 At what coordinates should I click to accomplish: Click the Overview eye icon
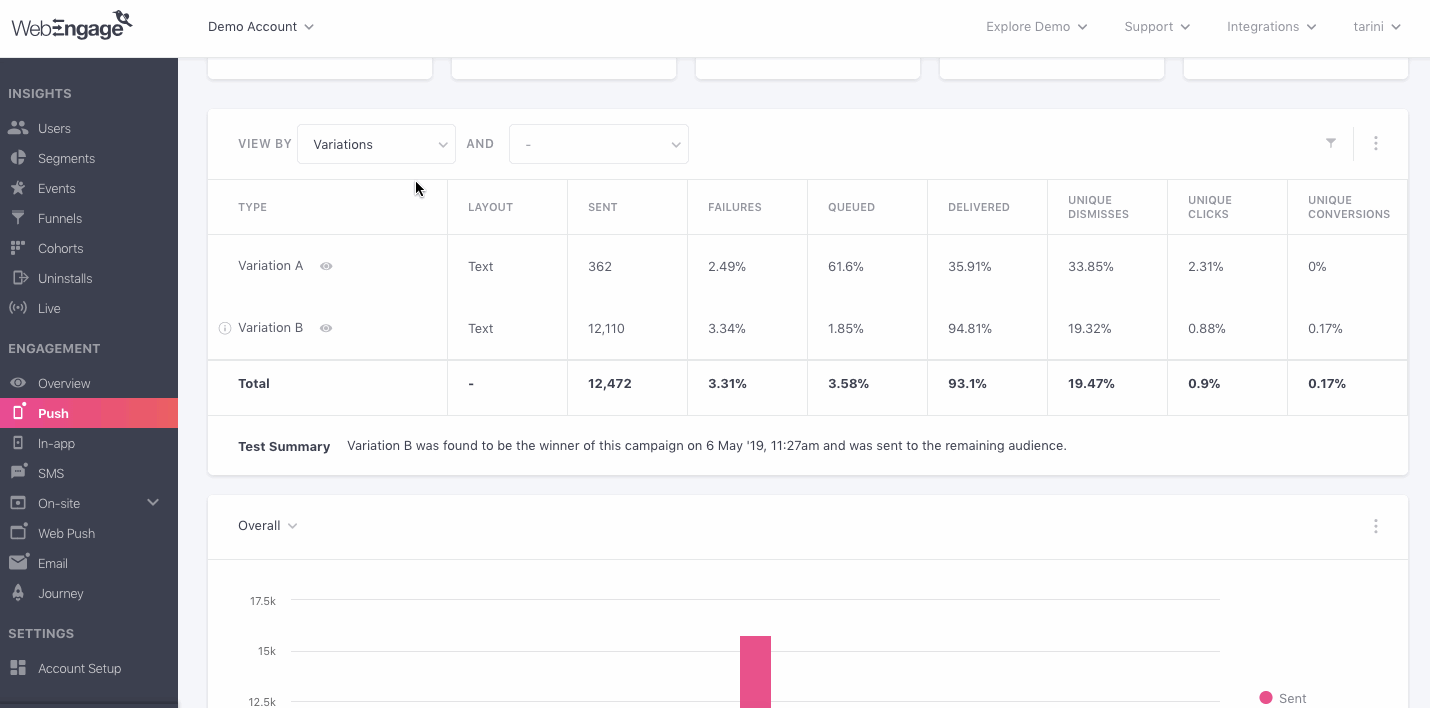tap(18, 383)
